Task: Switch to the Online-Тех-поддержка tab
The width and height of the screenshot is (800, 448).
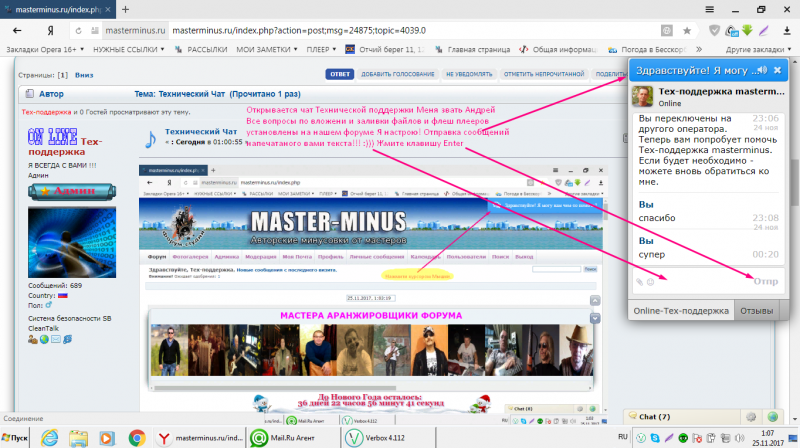Action: click(x=681, y=311)
